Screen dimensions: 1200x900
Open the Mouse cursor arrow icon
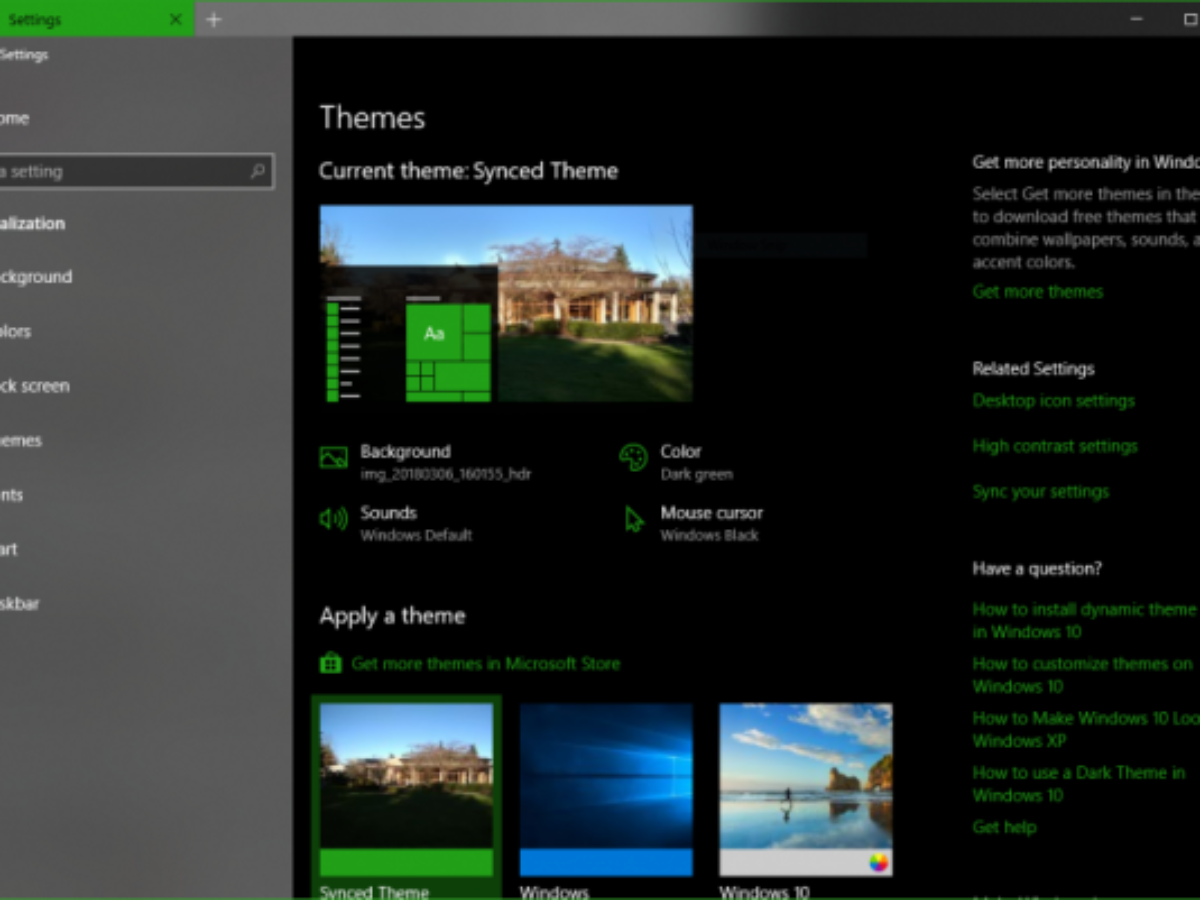click(x=634, y=519)
